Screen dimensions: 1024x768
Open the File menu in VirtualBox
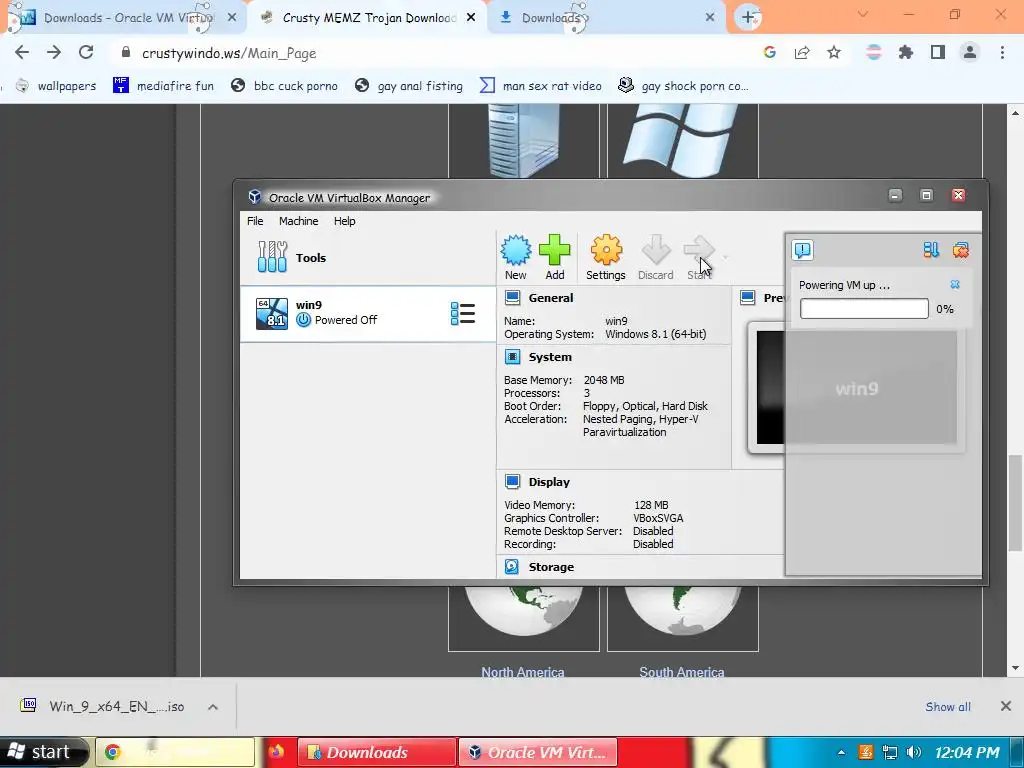click(x=255, y=221)
